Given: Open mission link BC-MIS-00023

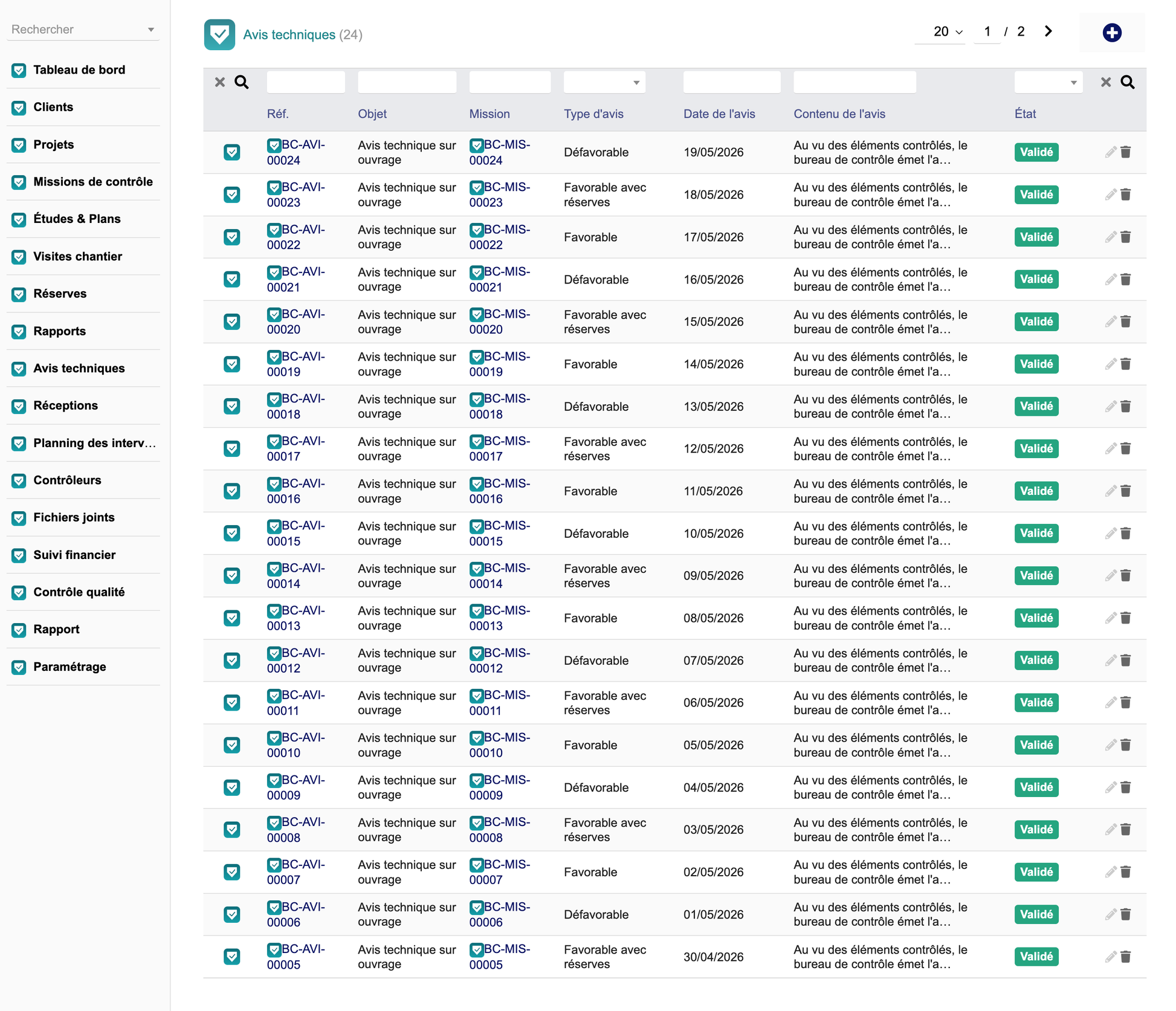Looking at the screenshot, I should [500, 195].
